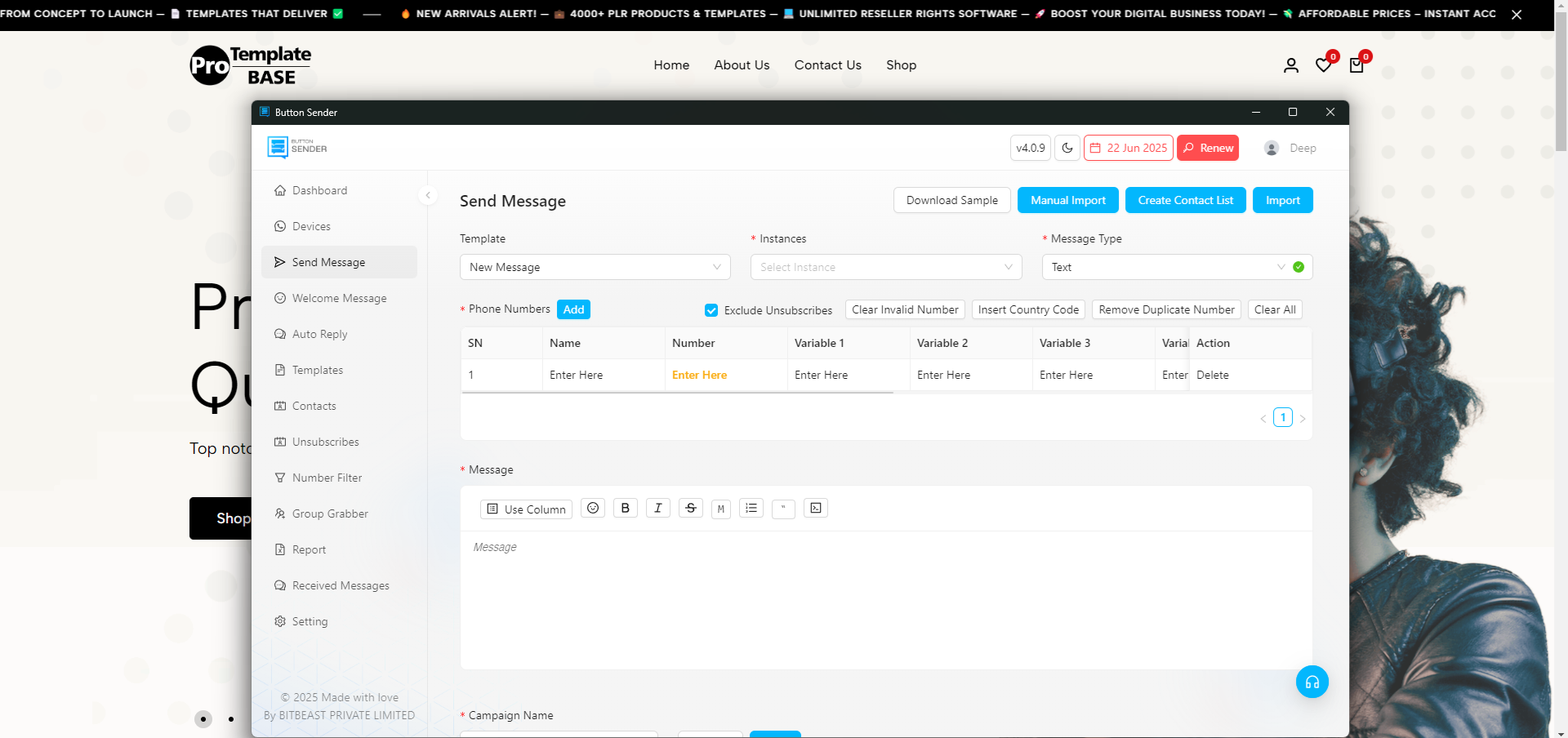Toggle dark mode moon icon
This screenshot has height=738, width=1568.
(x=1067, y=148)
